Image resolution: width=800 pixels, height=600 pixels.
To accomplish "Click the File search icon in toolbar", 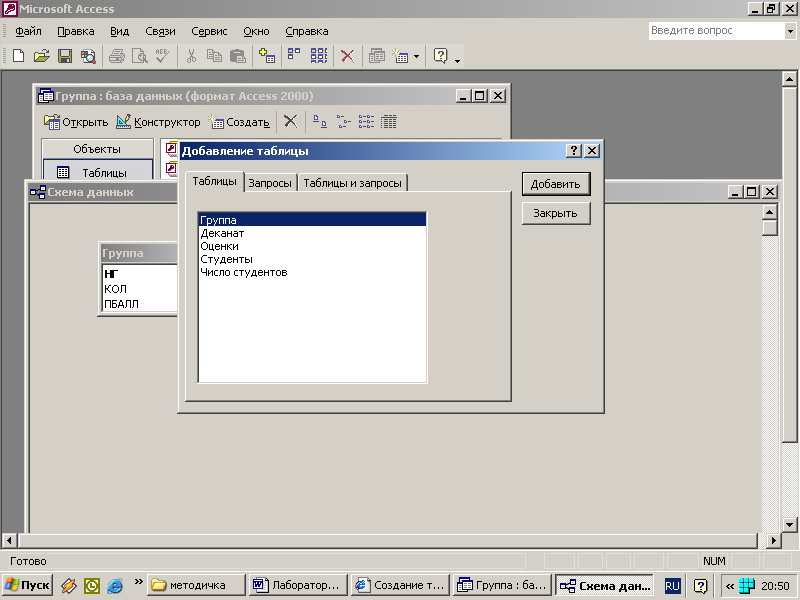I will click(88, 56).
